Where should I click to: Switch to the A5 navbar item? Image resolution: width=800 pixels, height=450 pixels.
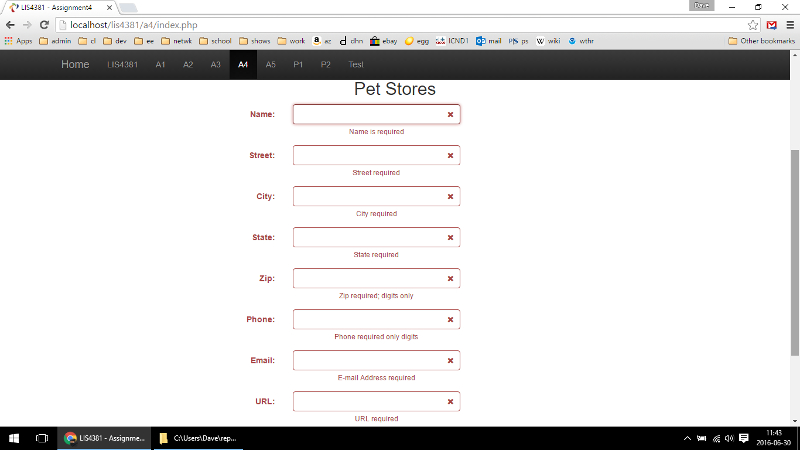[270, 64]
